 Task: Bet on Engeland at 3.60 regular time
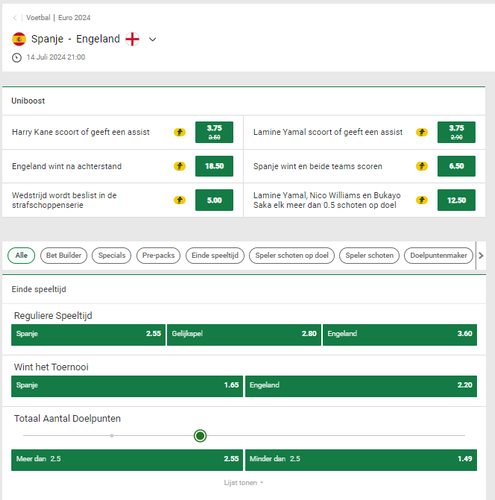(400, 335)
